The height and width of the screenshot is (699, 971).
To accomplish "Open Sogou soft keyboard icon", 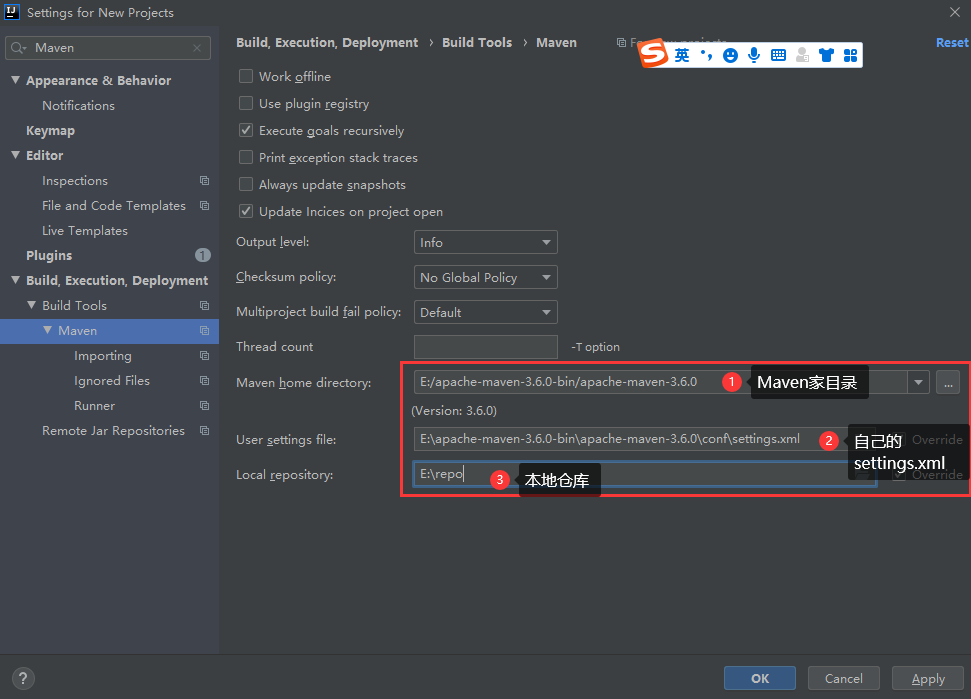I will 778,55.
